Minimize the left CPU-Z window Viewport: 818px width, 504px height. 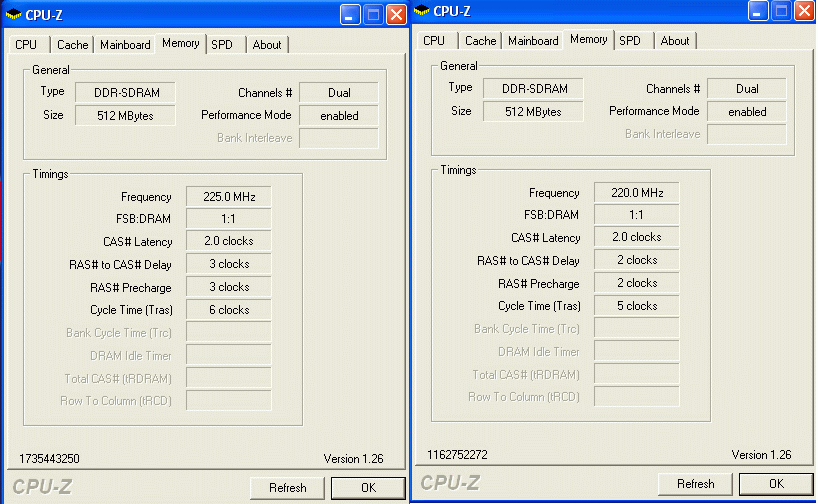click(x=349, y=15)
